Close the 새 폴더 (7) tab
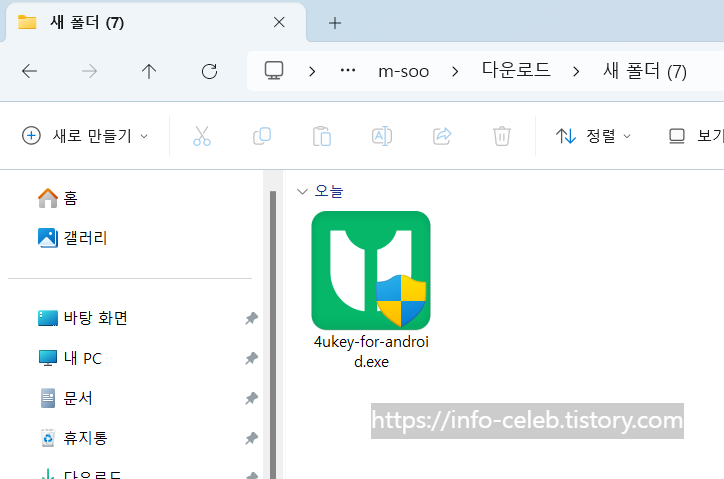 (x=279, y=22)
